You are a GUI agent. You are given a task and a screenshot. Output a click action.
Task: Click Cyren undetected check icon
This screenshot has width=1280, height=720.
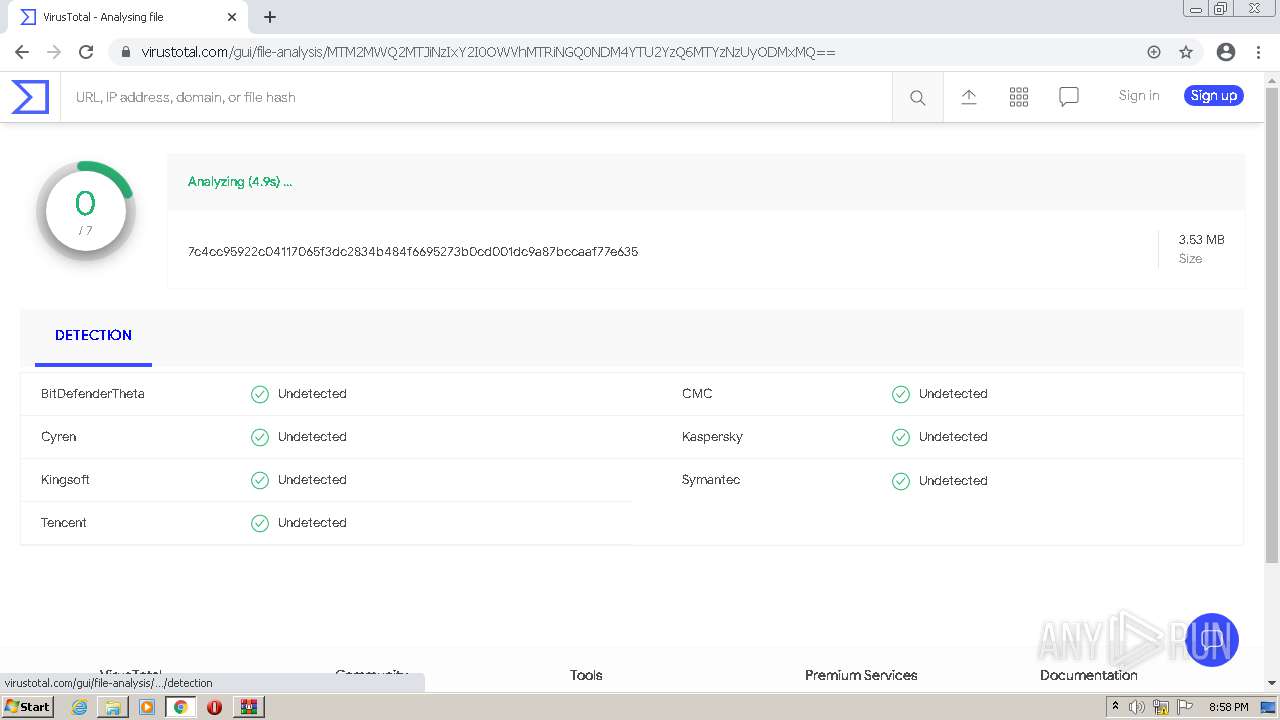point(260,437)
